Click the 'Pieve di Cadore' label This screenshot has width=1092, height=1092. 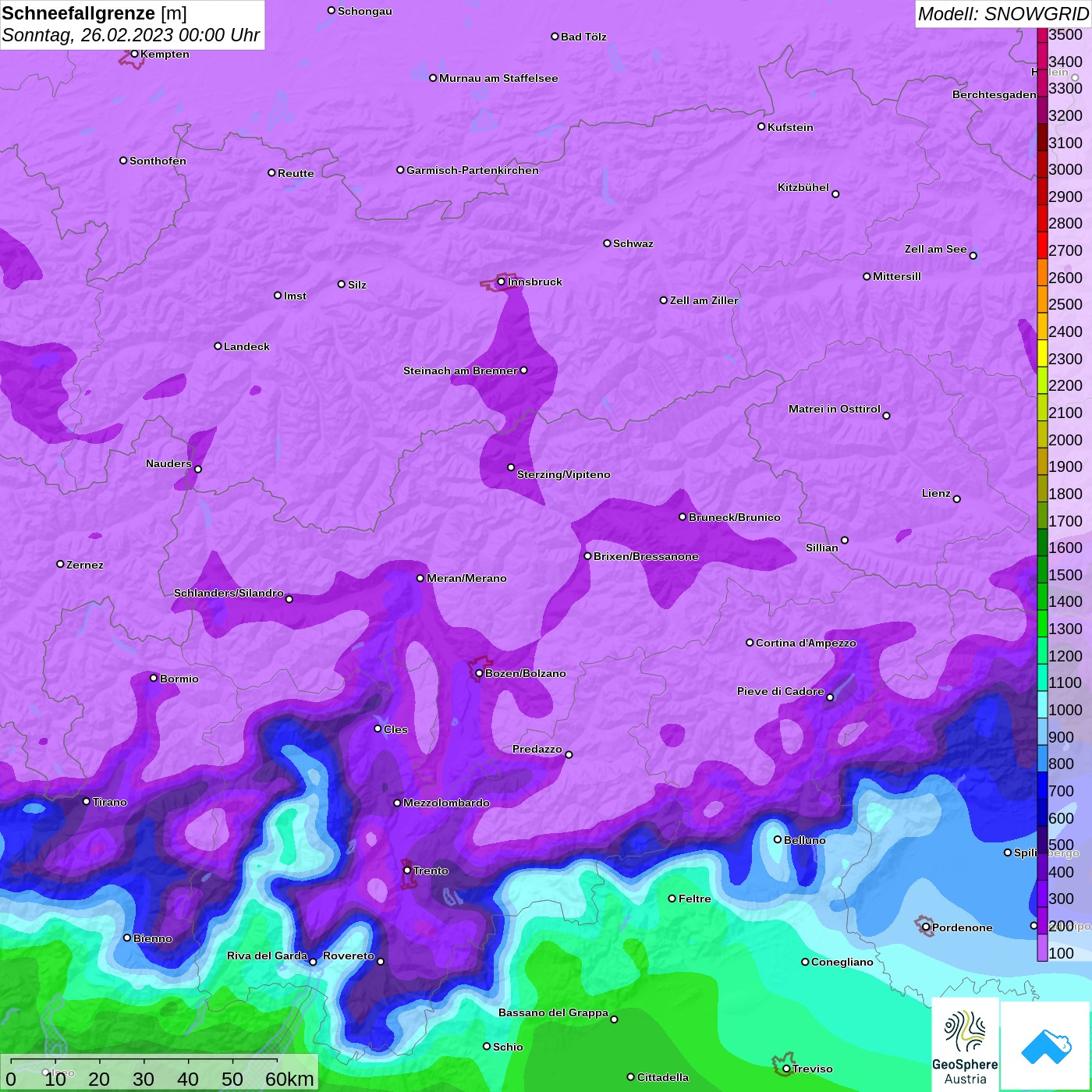(x=781, y=691)
